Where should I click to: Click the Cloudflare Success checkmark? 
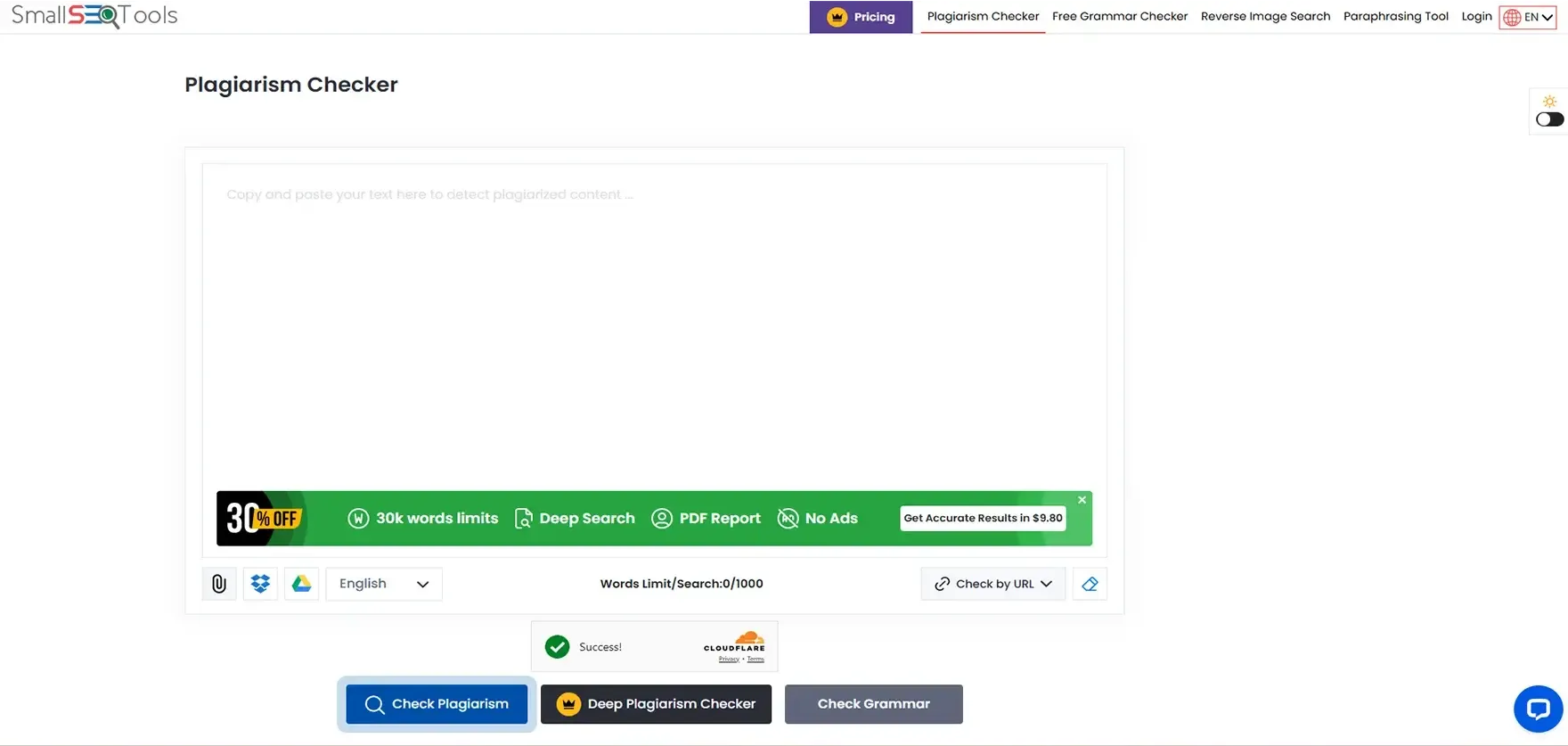(x=558, y=647)
